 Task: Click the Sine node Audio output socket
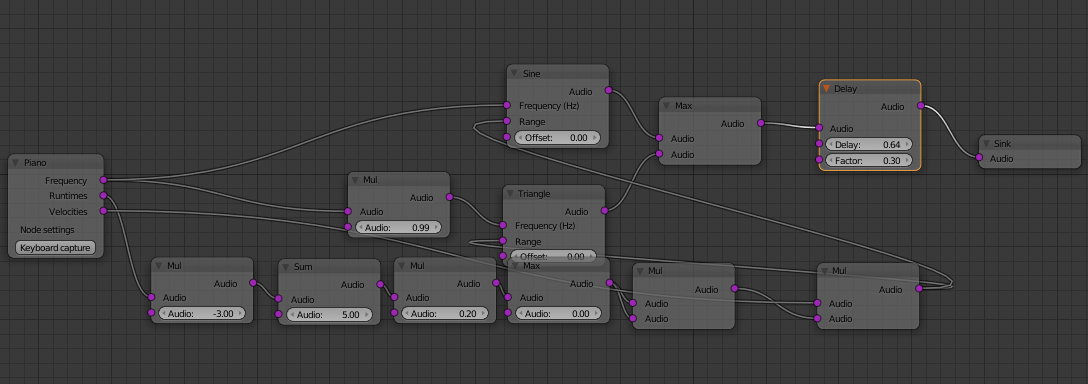[609, 91]
